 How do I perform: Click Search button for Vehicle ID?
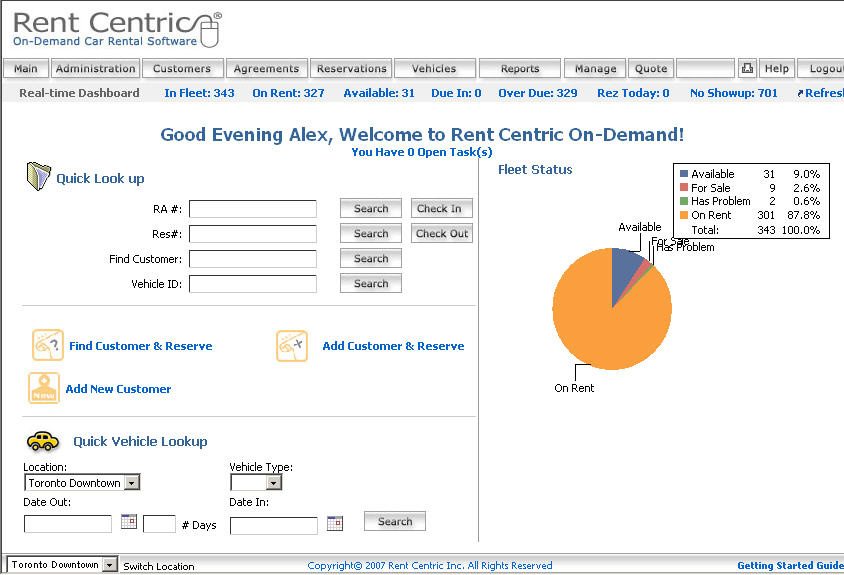coord(371,283)
